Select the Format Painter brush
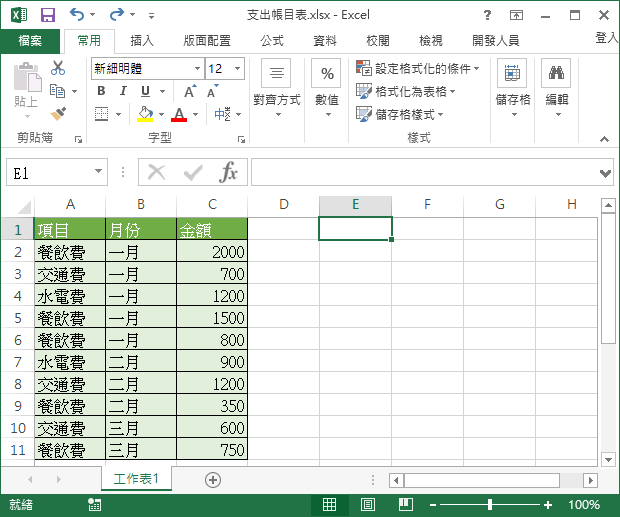The width and height of the screenshot is (620, 517). [x=58, y=114]
